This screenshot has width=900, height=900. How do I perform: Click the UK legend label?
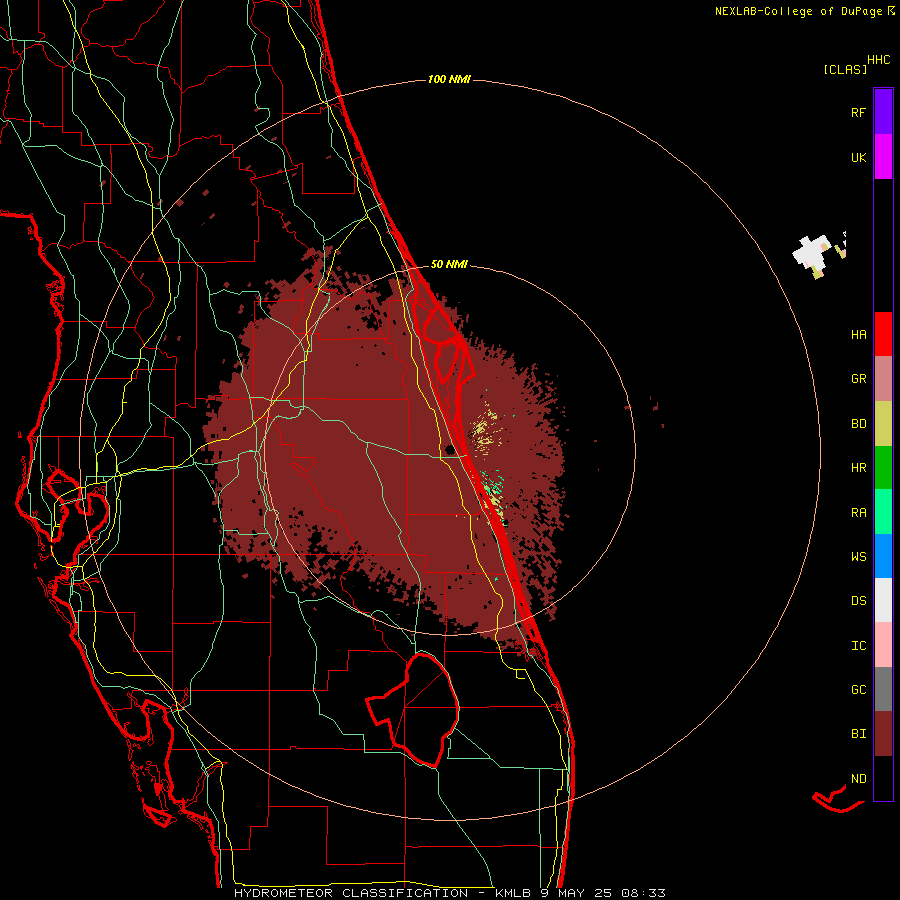click(858, 157)
